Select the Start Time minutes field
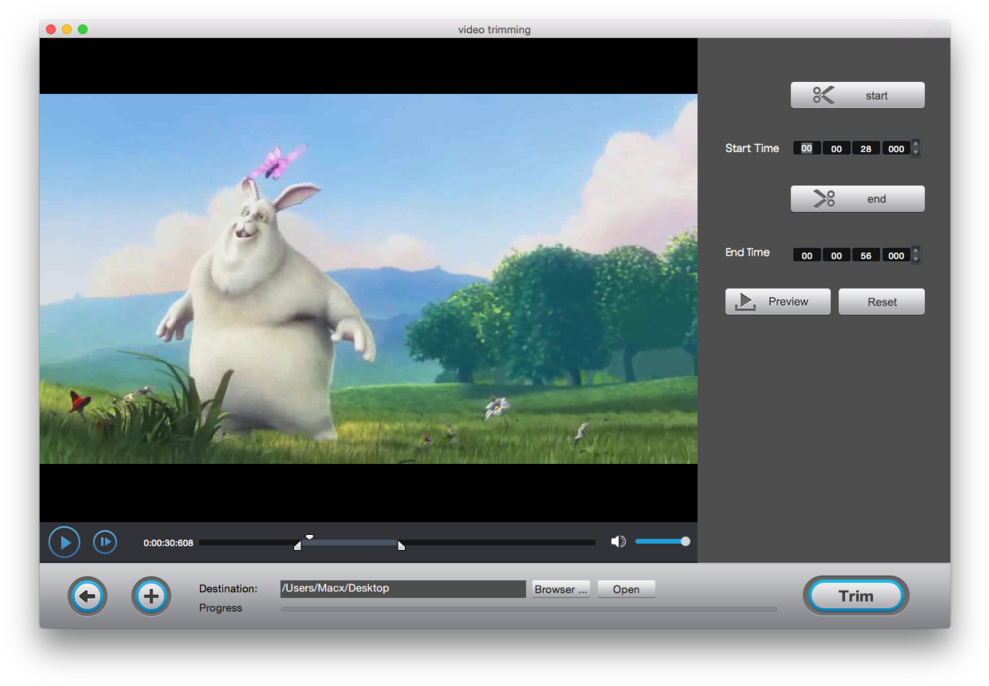989x686 pixels. click(x=836, y=148)
